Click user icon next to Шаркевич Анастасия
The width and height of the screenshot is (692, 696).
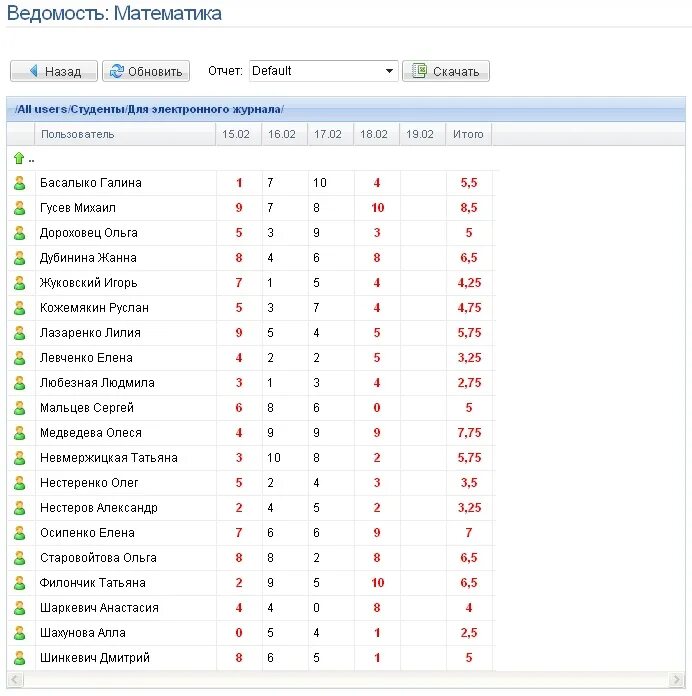pos(20,608)
